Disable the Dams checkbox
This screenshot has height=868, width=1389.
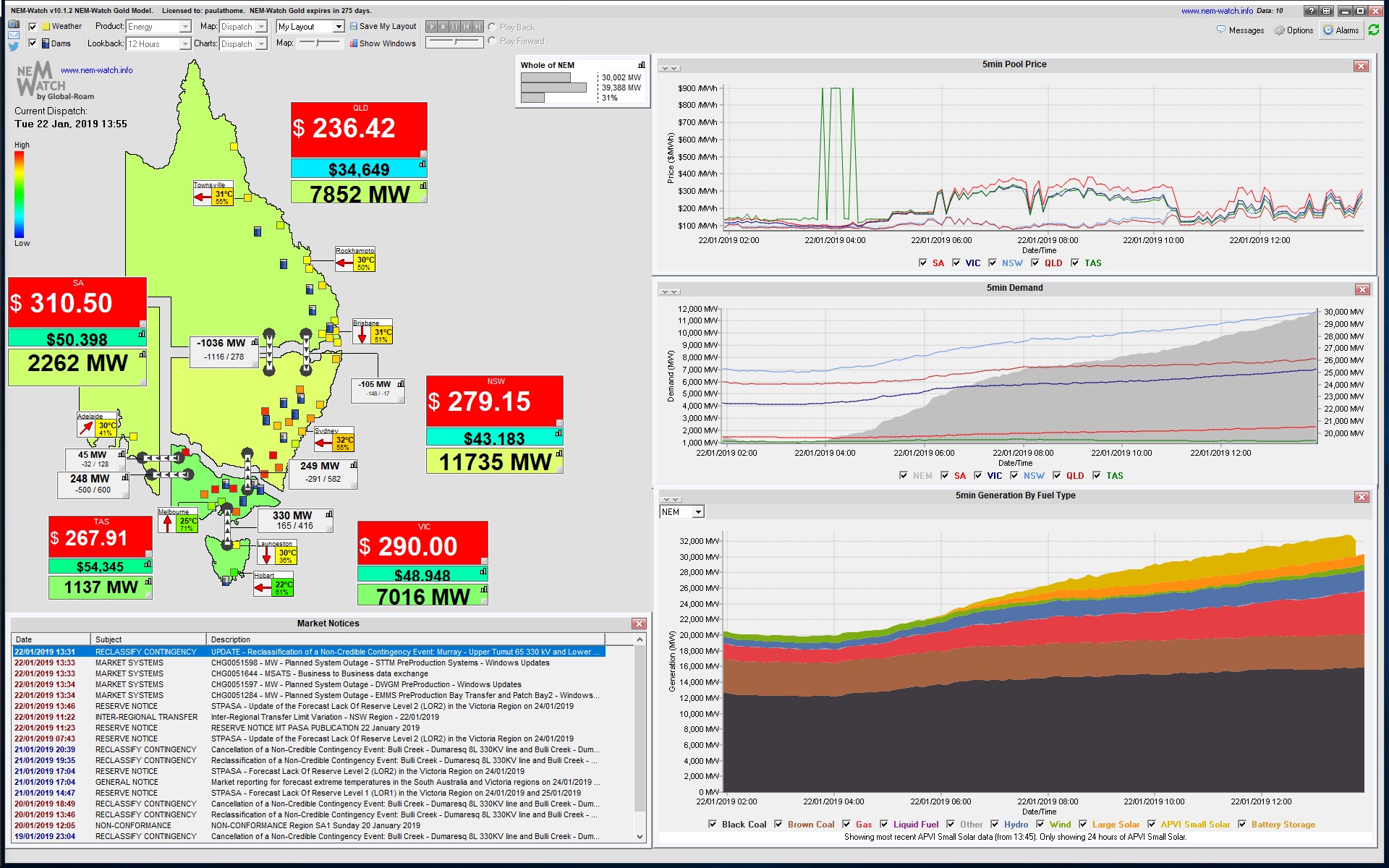coord(32,43)
